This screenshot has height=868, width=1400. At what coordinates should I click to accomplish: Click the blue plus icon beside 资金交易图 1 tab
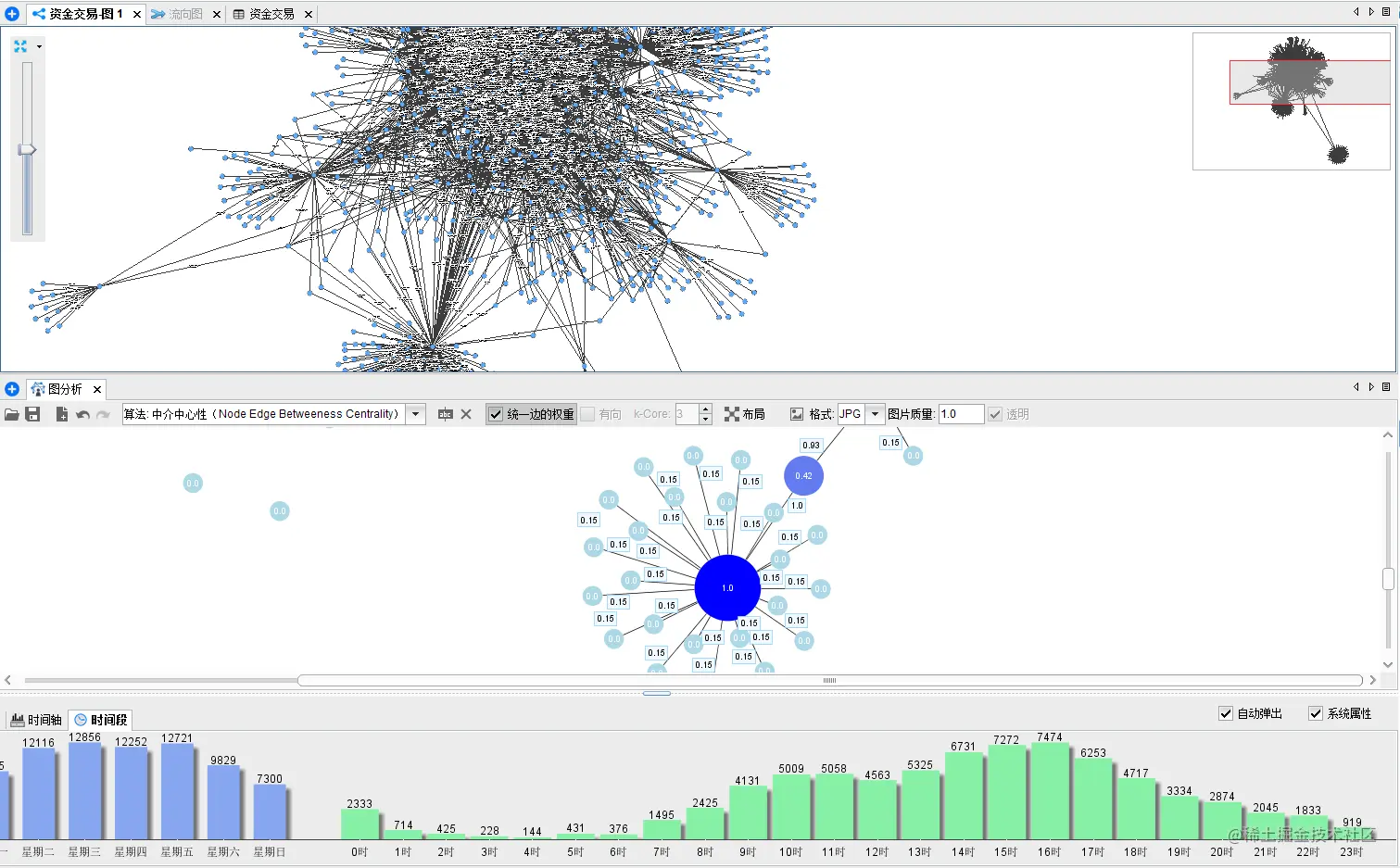click(12, 14)
